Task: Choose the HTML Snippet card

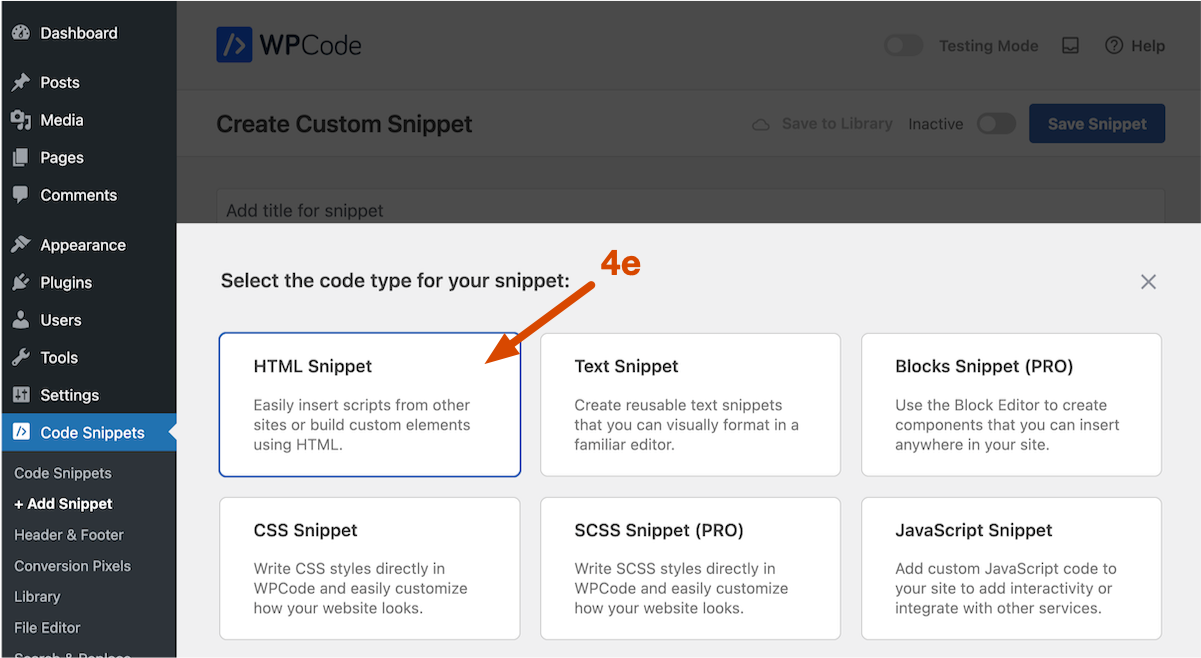Action: (370, 404)
